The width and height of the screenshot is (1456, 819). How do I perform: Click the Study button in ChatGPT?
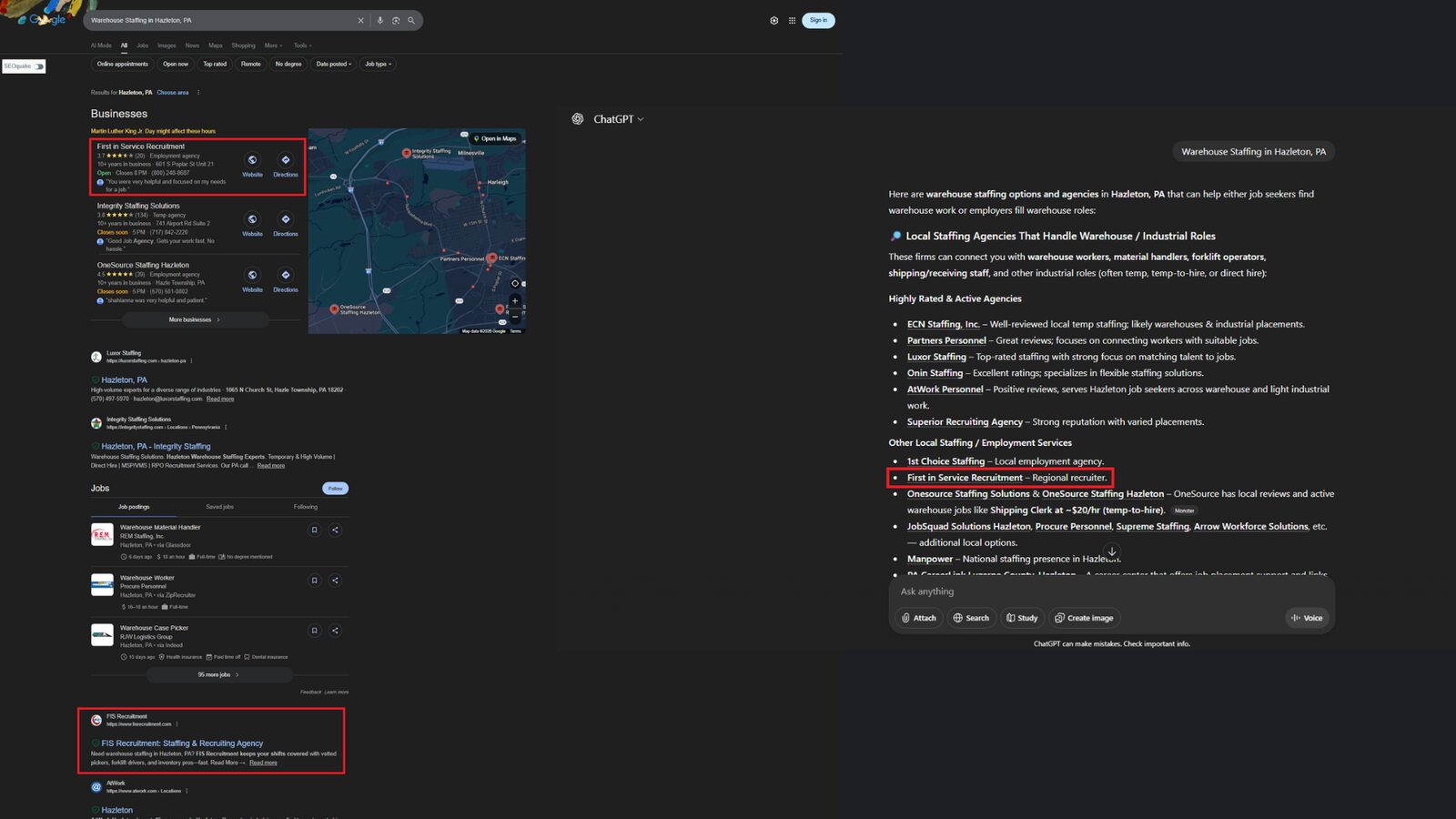pyautogui.click(x=1022, y=618)
